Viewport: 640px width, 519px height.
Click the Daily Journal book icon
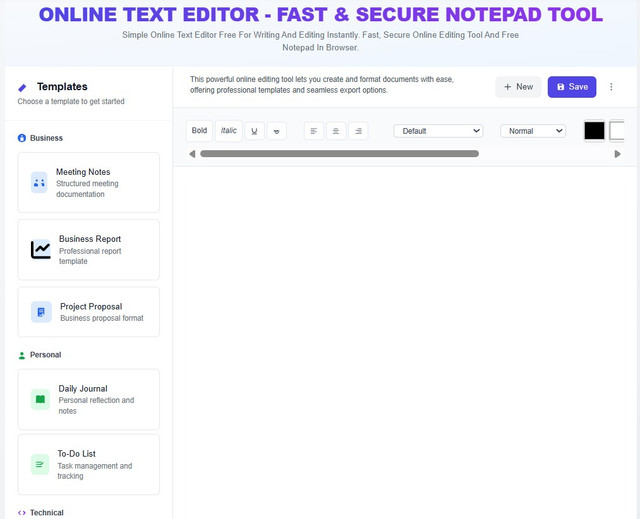click(40, 399)
